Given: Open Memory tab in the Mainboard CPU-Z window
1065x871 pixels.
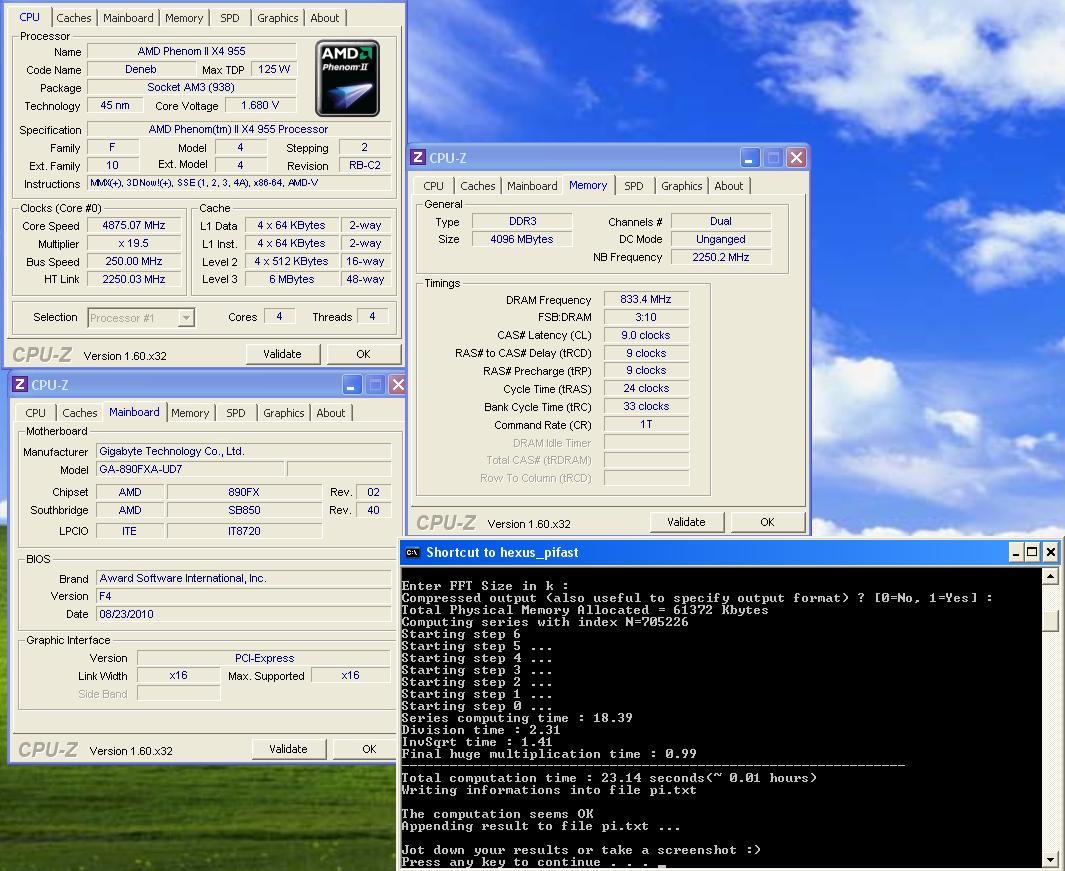Looking at the screenshot, I should (x=190, y=413).
